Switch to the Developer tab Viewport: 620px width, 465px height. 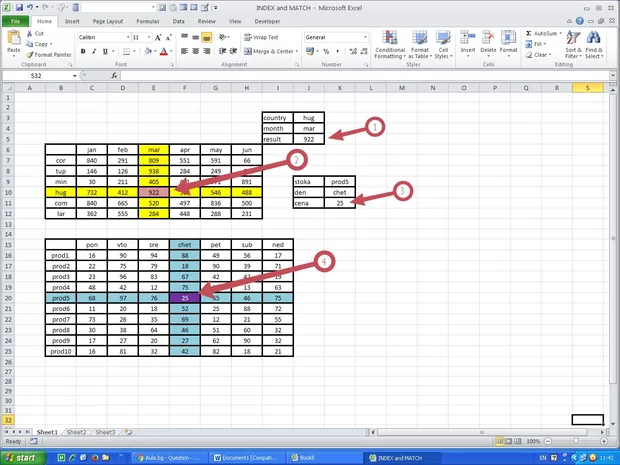(x=267, y=21)
